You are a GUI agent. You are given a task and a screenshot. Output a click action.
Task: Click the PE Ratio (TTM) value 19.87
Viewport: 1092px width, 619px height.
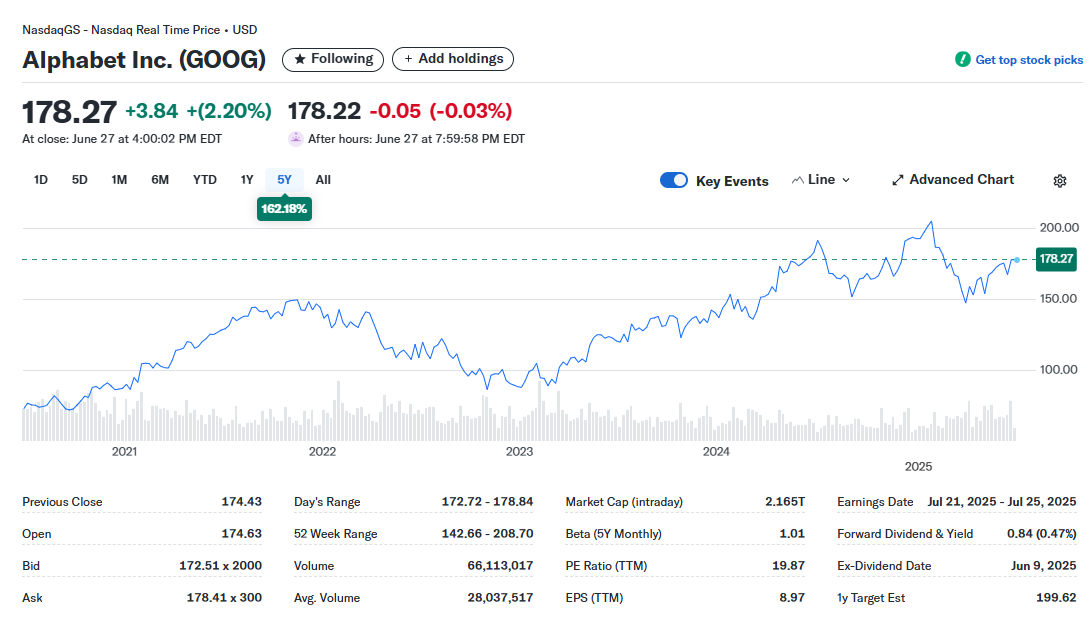tap(788, 565)
